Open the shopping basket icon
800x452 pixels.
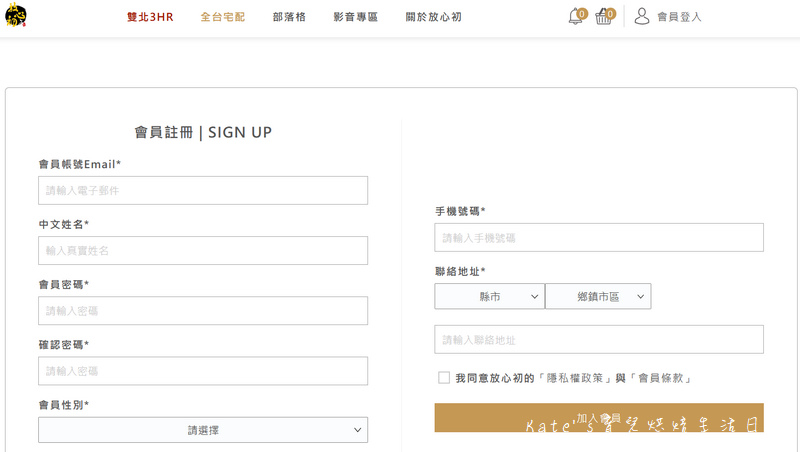[x=603, y=17]
